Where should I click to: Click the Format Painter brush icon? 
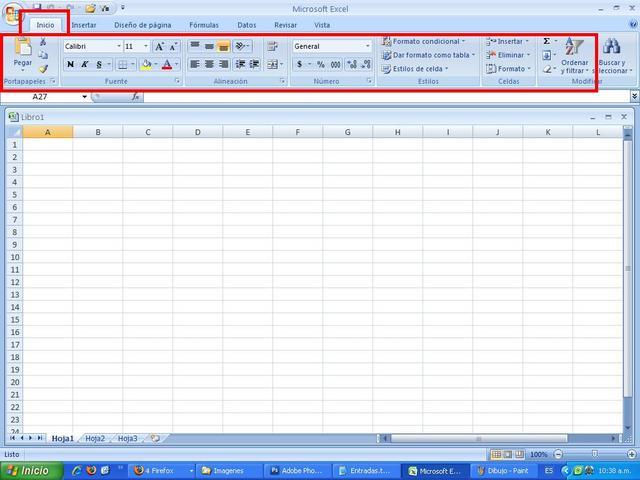tap(43, 68)
